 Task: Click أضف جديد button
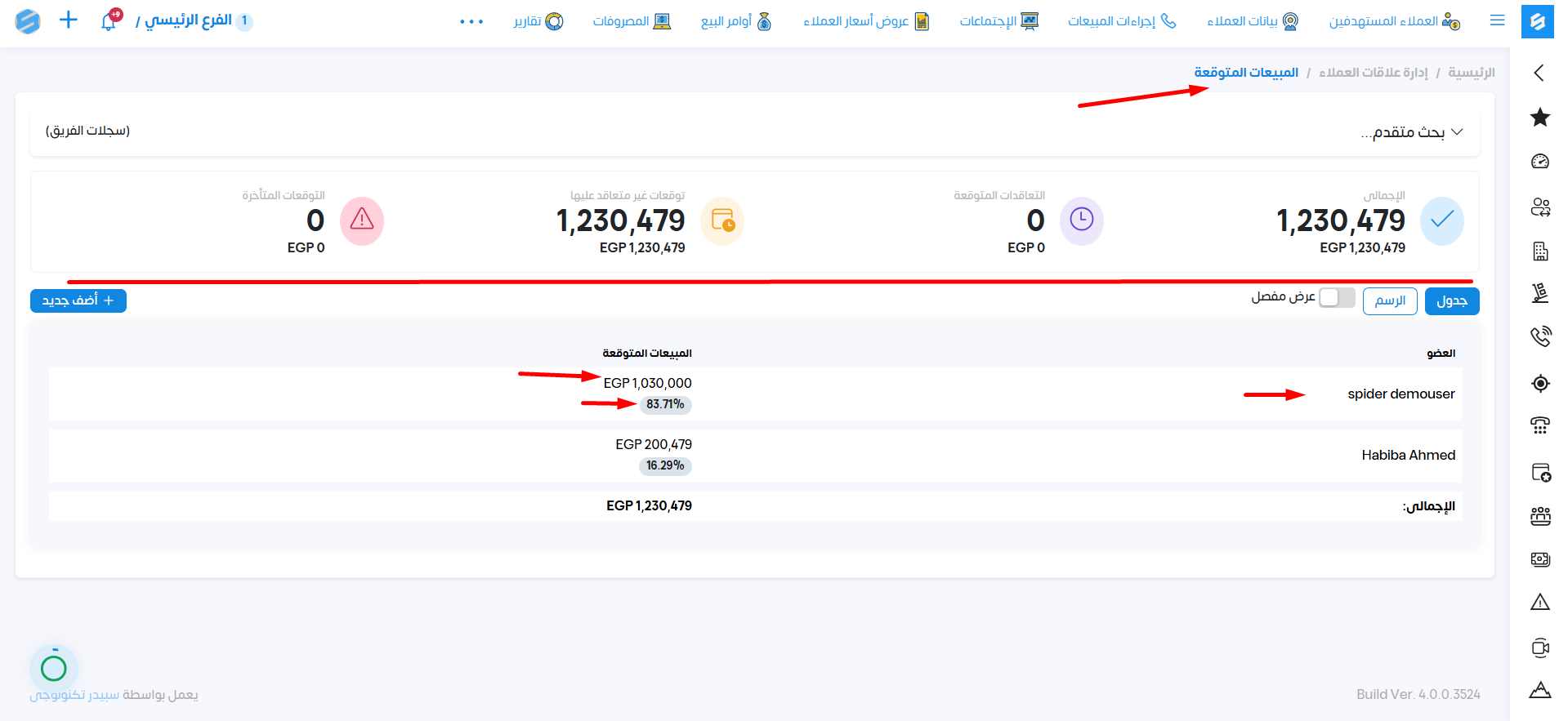[x=78, y=300]
